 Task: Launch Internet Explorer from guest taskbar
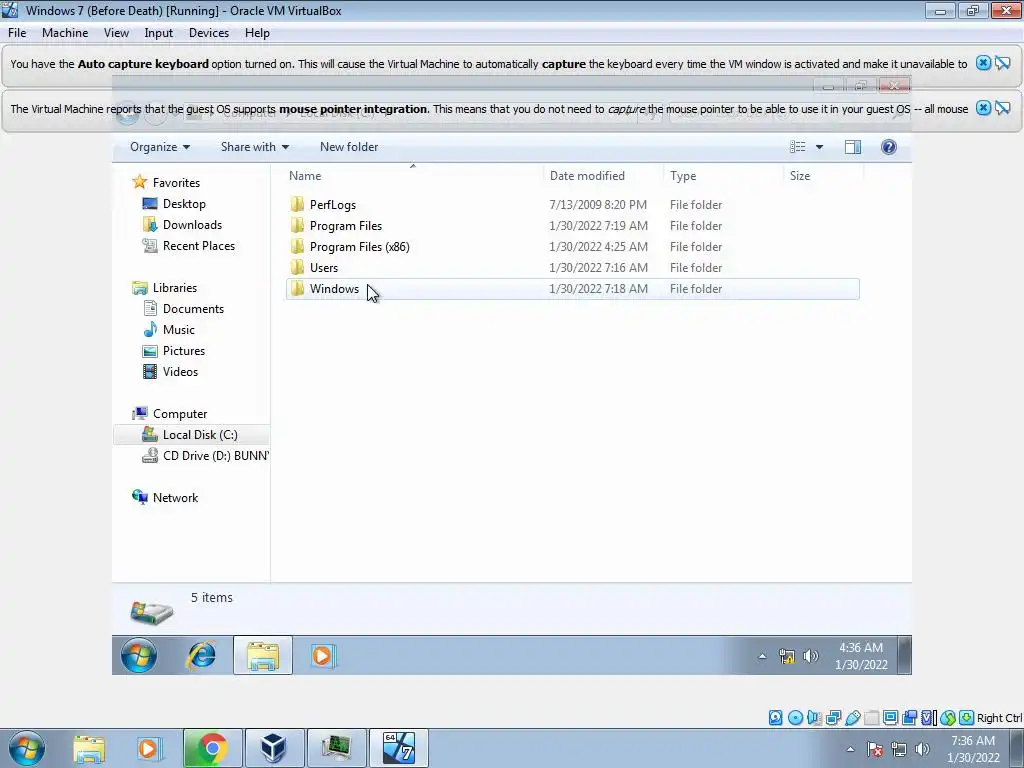pyautogui.click(x=201, y=656)
